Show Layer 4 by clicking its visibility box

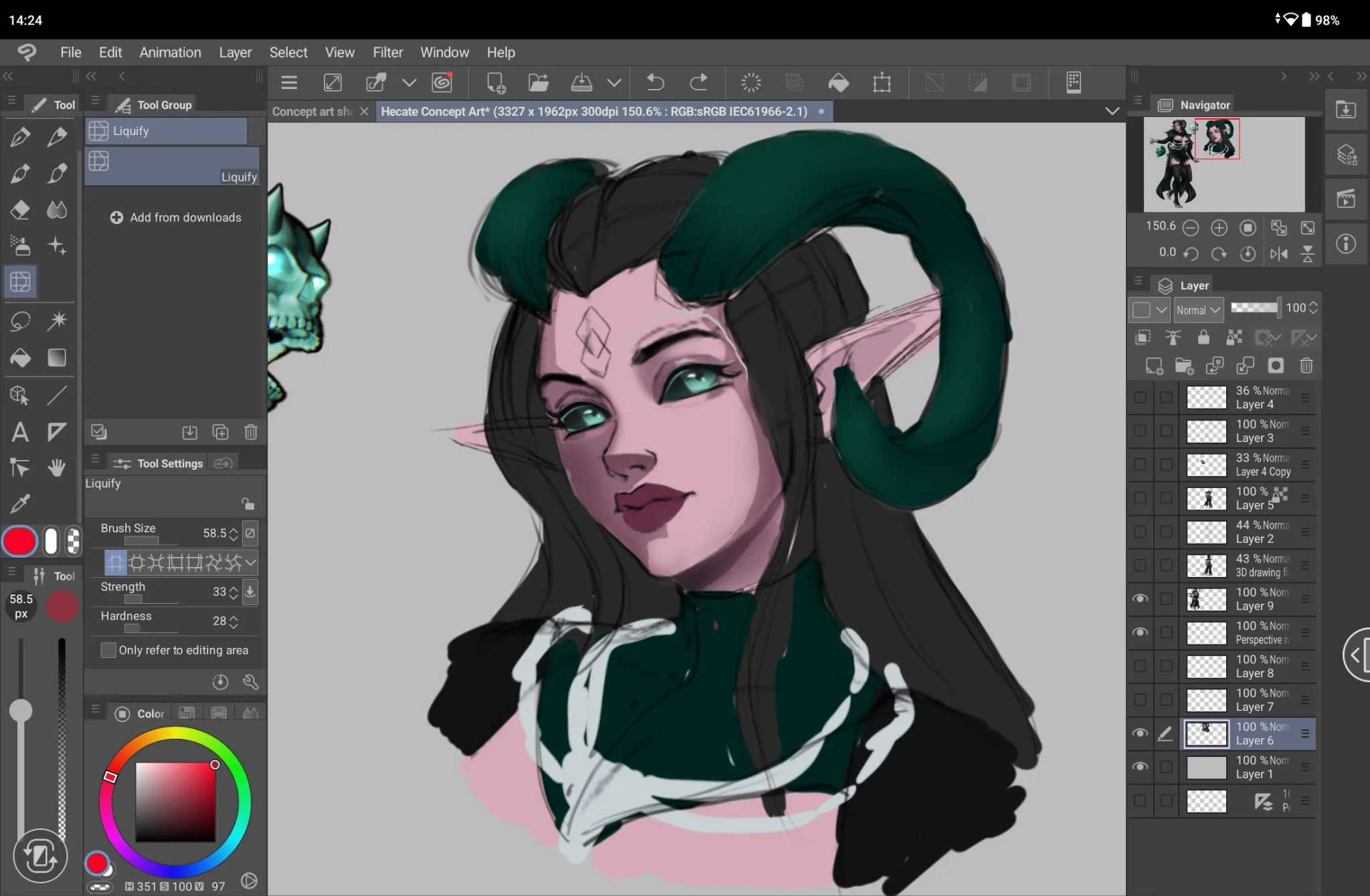point(1140,397)
